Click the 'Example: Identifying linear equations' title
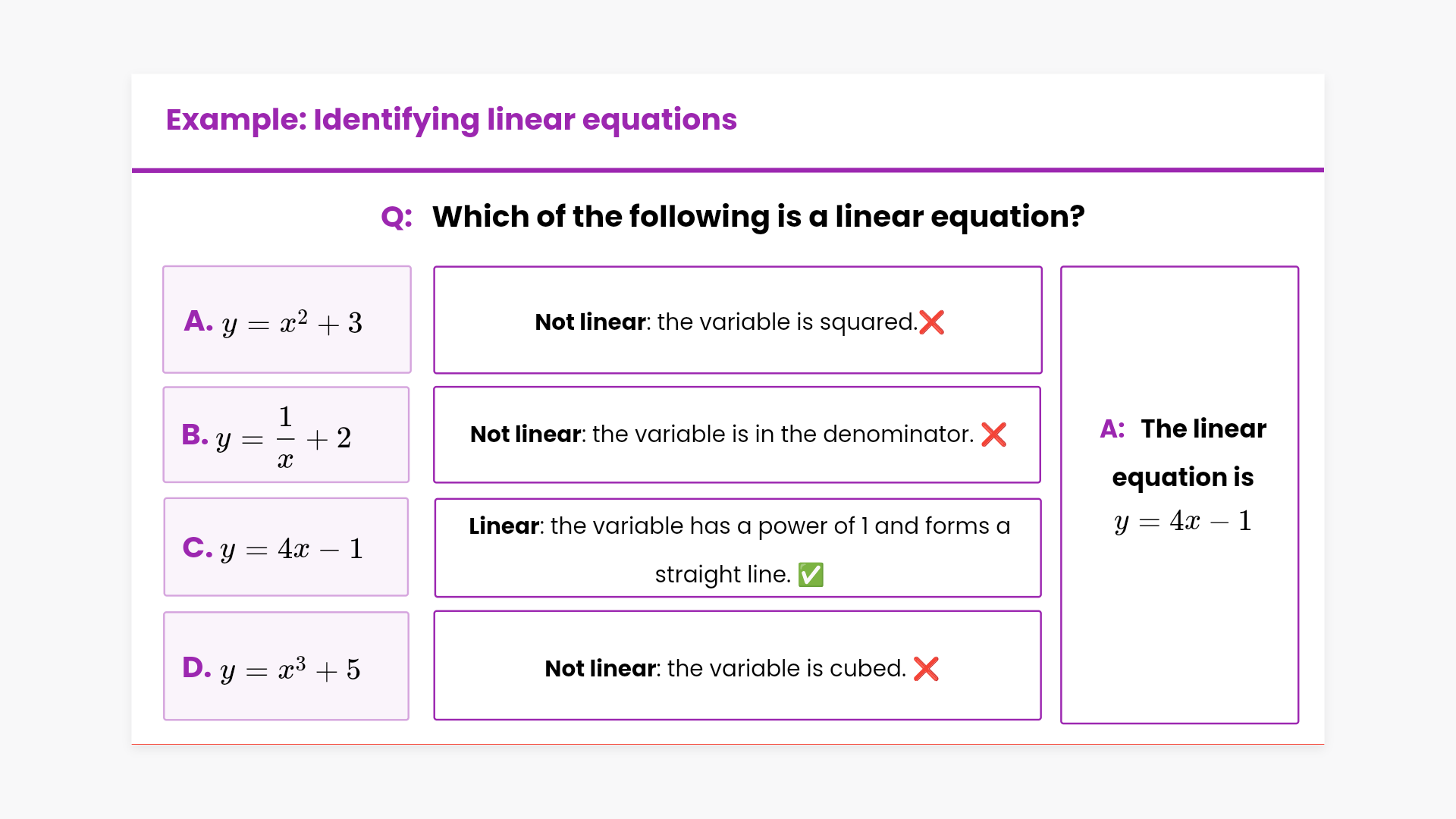This screenshot has width=1456, height=819. [x=451, y=120]
